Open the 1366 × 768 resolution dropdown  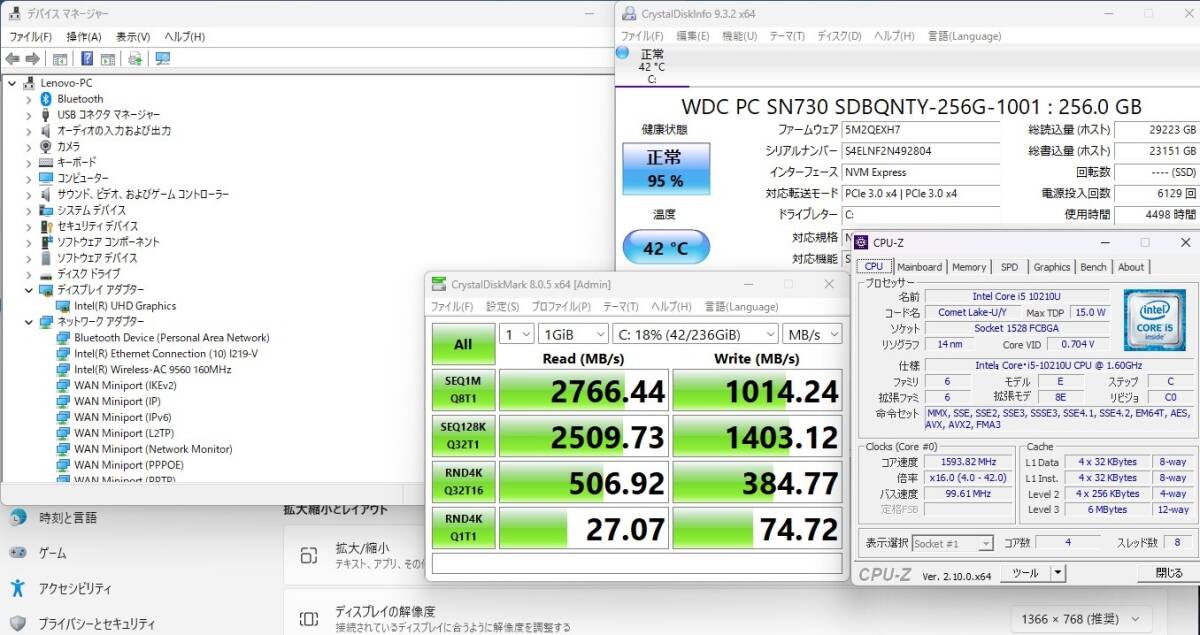pyautogui.click(x=1081, y=619)
